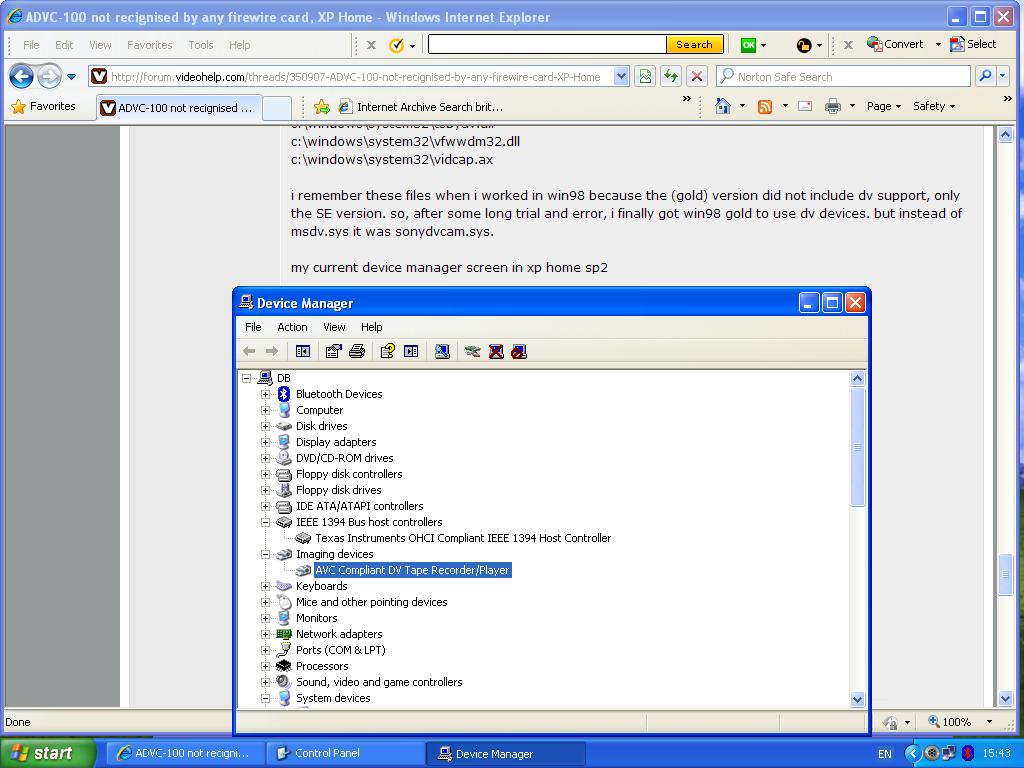
Task: Open new blank tab button
Action: (277, 108)
